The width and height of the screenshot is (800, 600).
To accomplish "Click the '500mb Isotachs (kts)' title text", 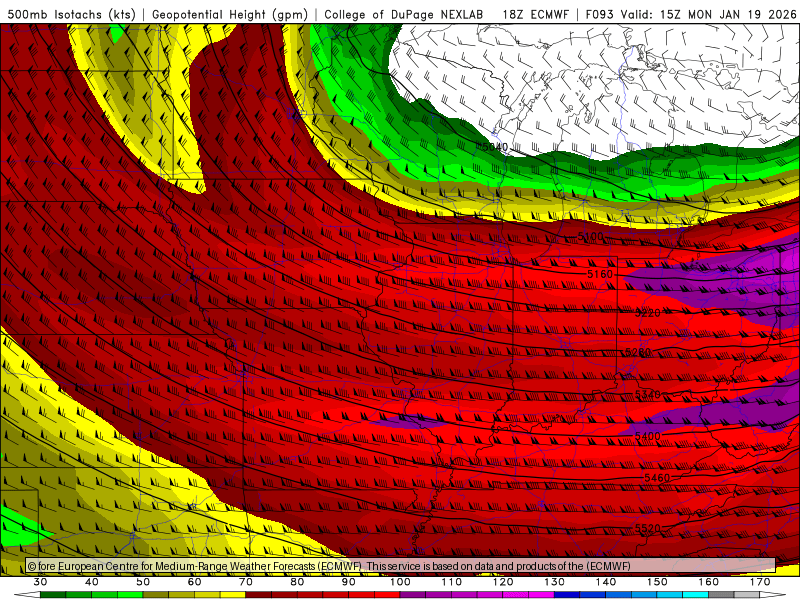I will click(71, 15).
